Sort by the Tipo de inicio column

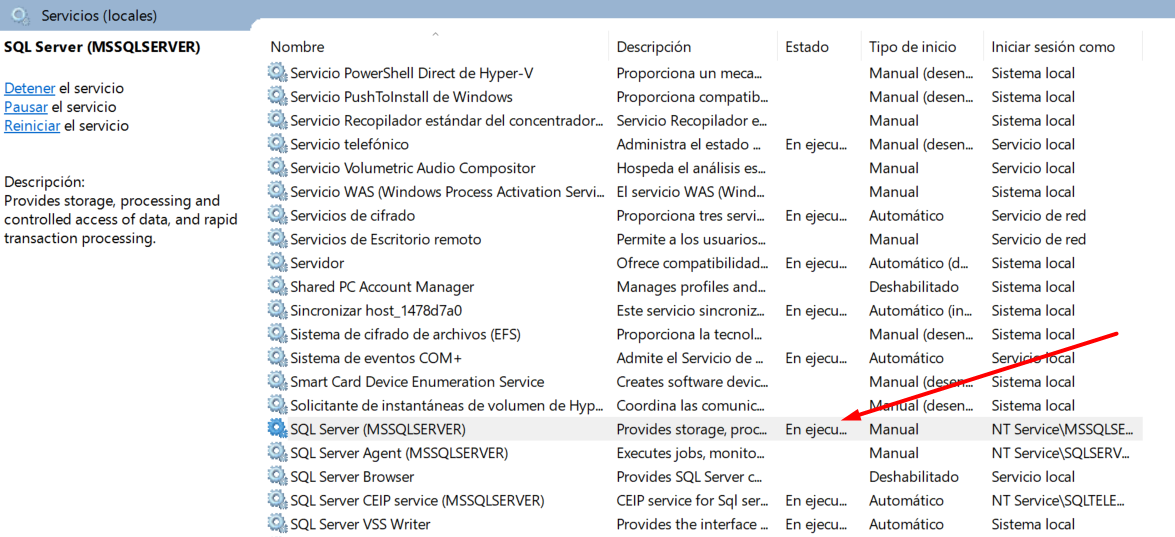tap(912, 47)
